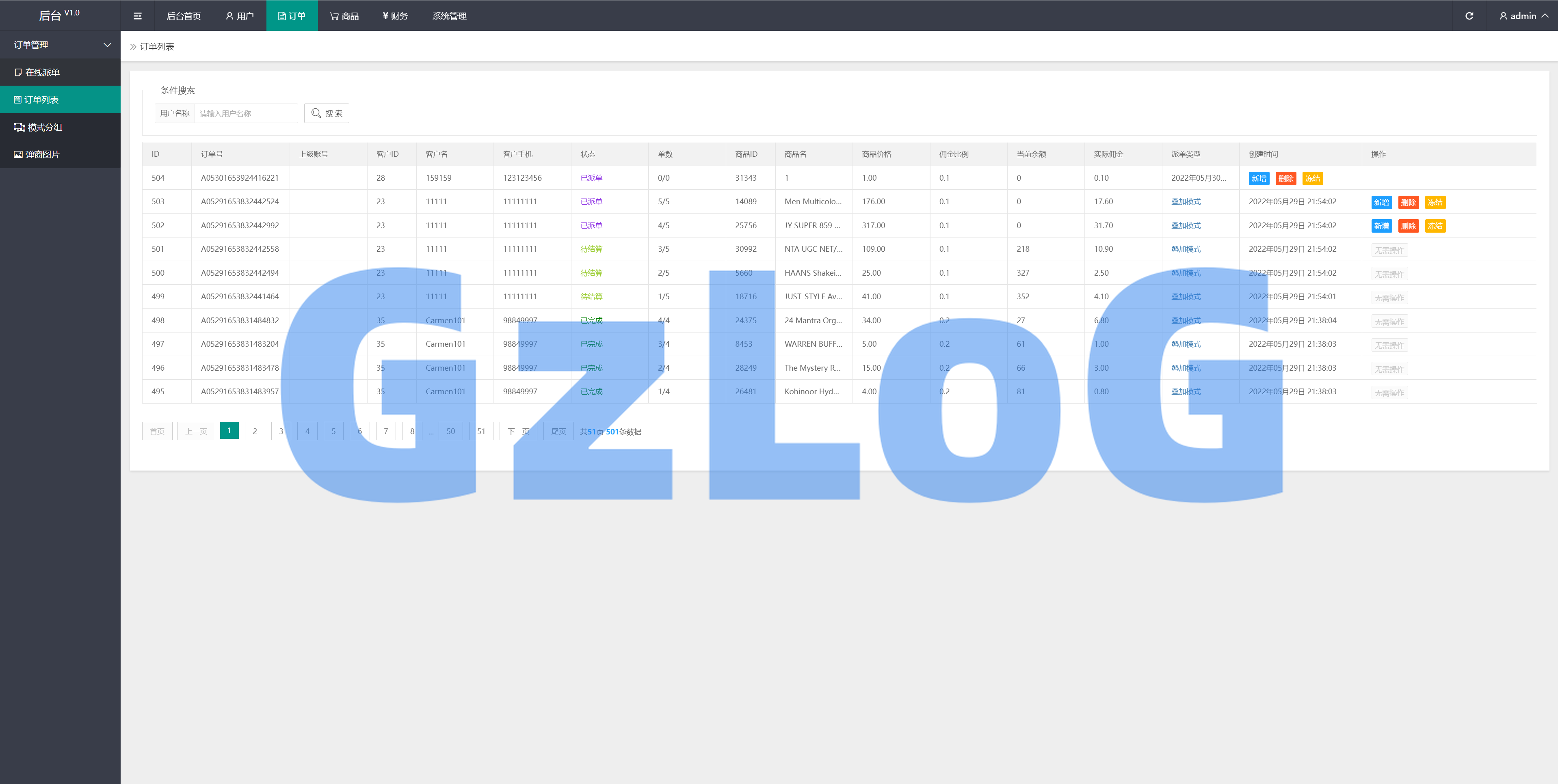The image size is (1558, 784).
Task: Go to 后台首页 tab
Action: (183, 16)
